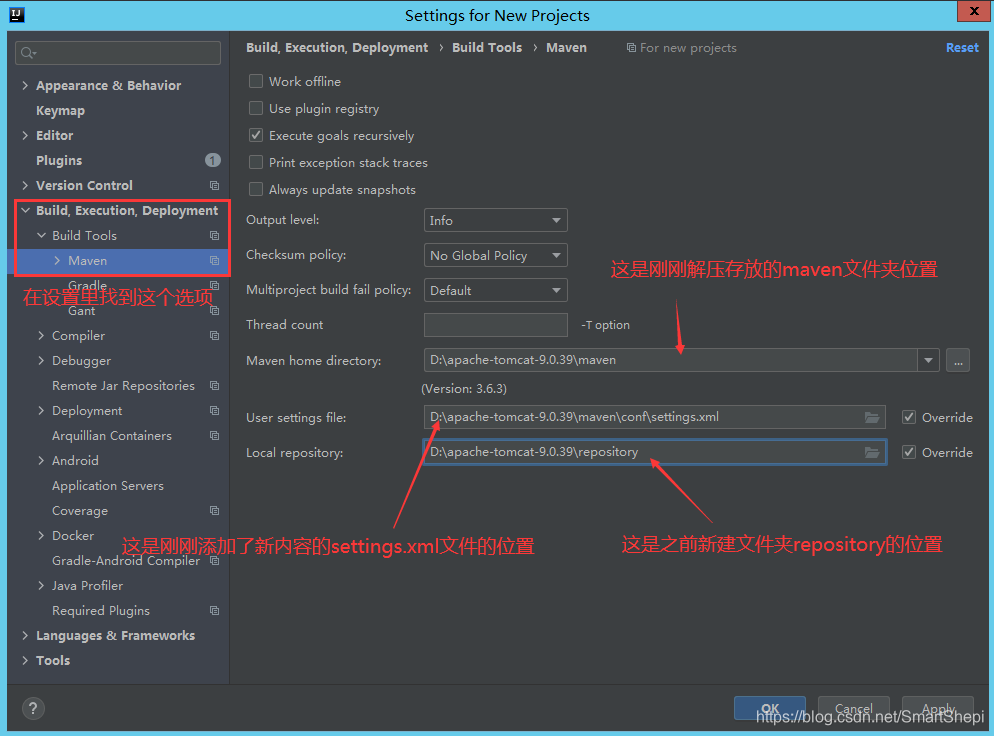Expand the Docker node
994x736 pixels.
click(x=41, y=536)
